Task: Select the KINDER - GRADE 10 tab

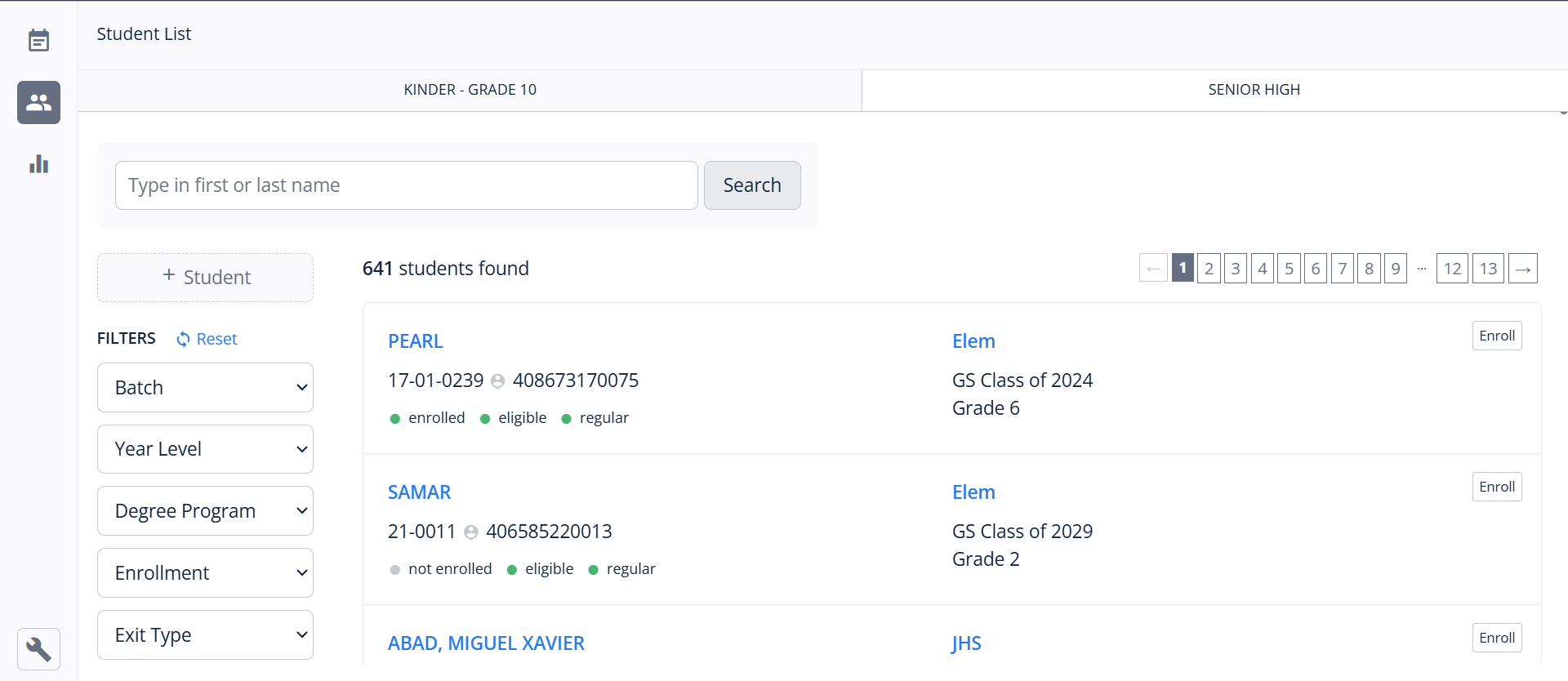Action: (x=470, y=90)
